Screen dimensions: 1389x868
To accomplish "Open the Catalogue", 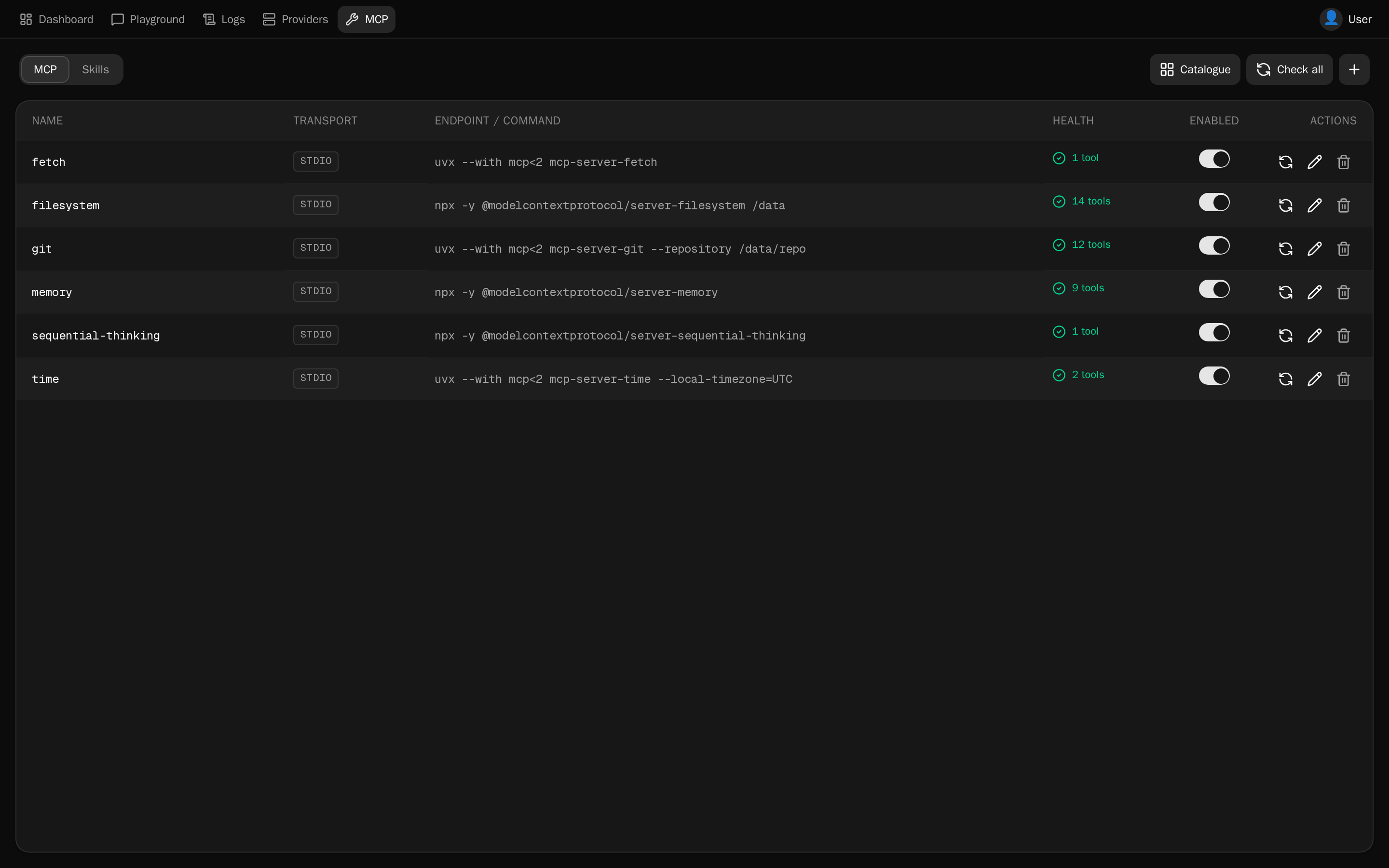I will (1195, 69).
